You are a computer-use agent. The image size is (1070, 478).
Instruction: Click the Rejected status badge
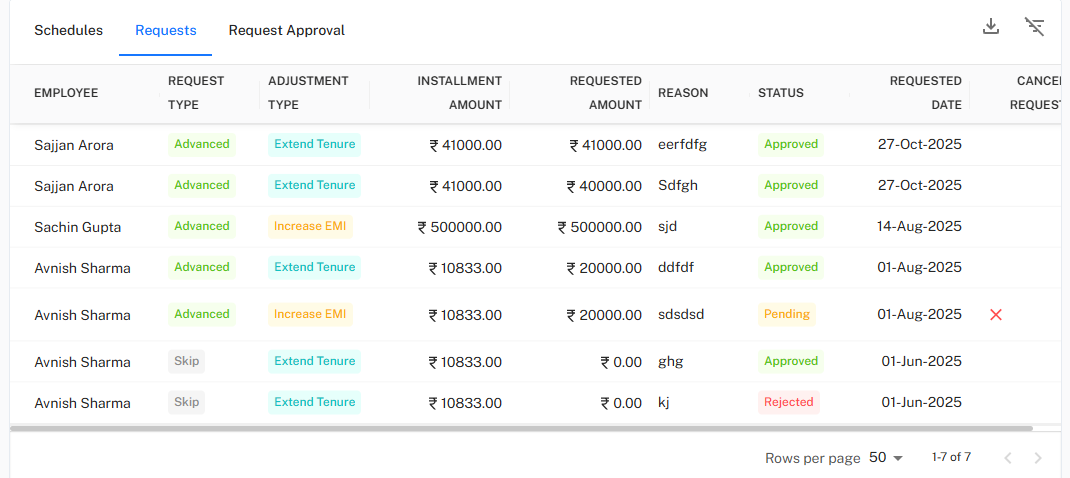point(789,402)
